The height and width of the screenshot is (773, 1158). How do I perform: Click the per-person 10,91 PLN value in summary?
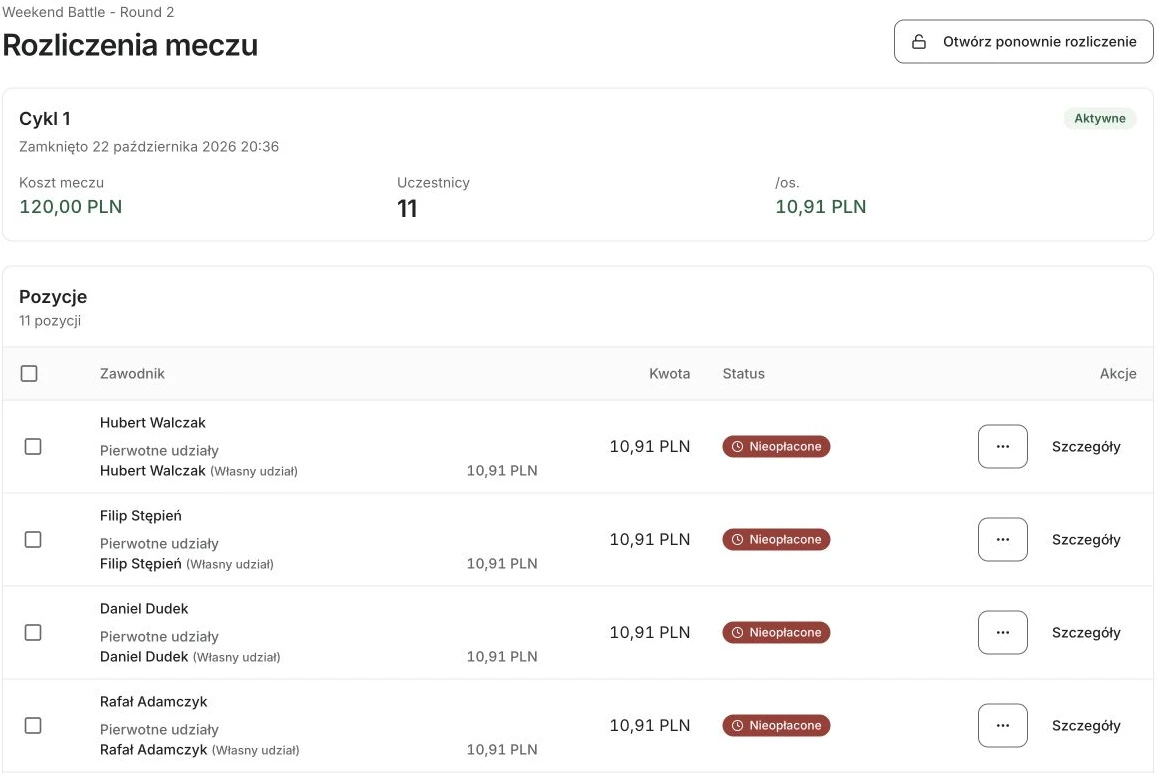click(820, 207)
